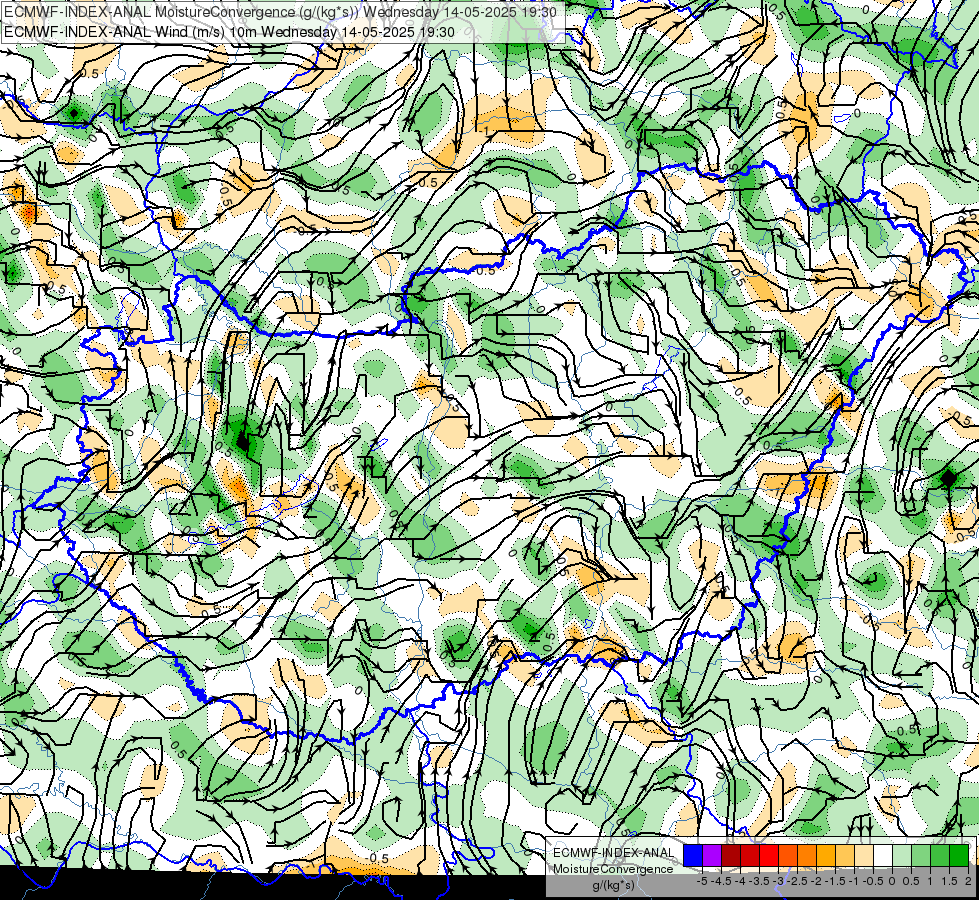
Task: Click the darkest green swatch between 1.5 and 2
Action: click(x=959, y=855)
